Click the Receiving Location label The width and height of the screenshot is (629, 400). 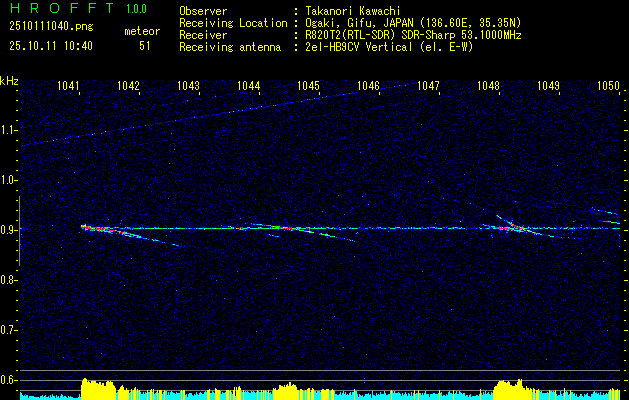tap(233, 23)
